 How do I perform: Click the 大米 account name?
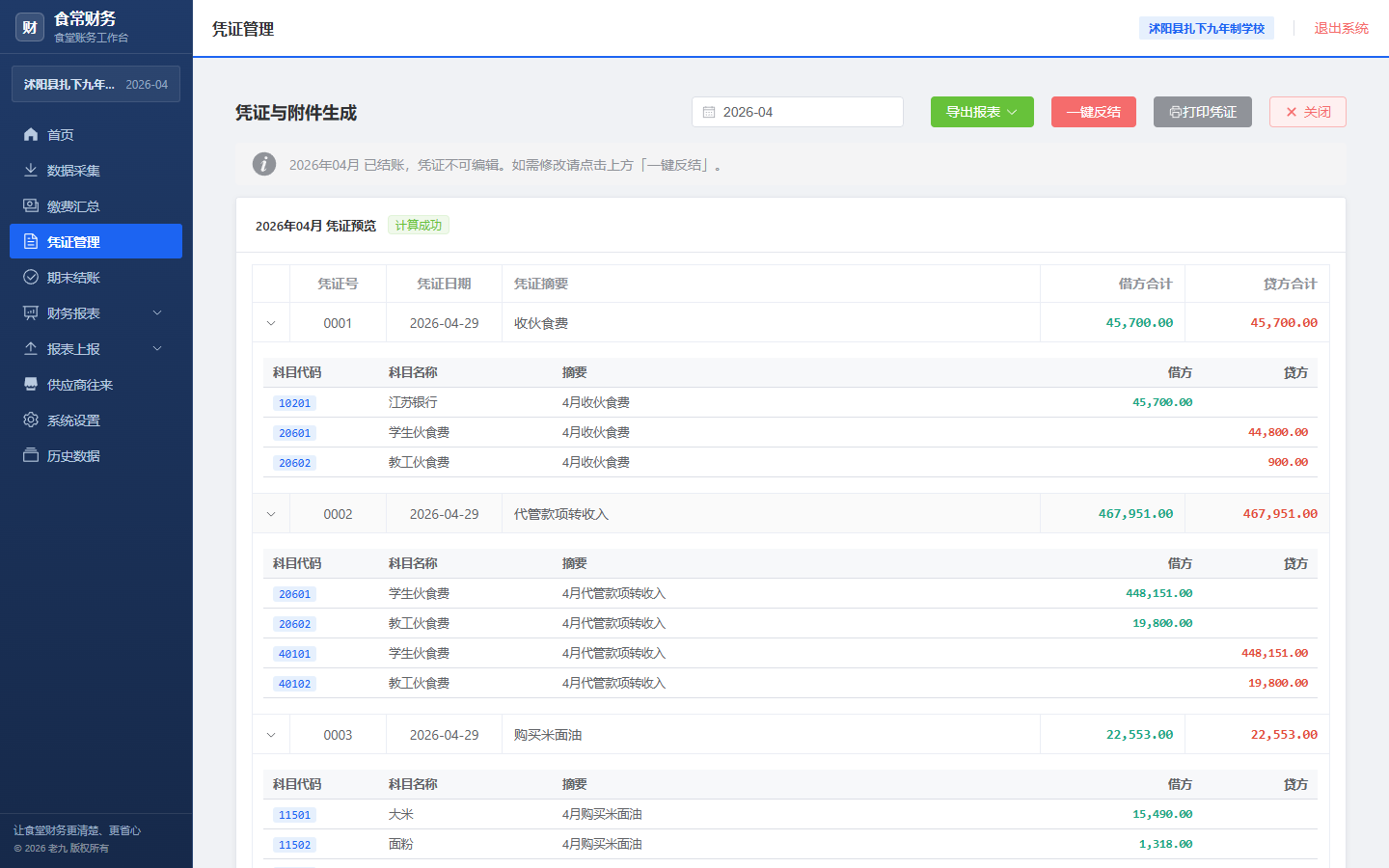coord(401,814)
